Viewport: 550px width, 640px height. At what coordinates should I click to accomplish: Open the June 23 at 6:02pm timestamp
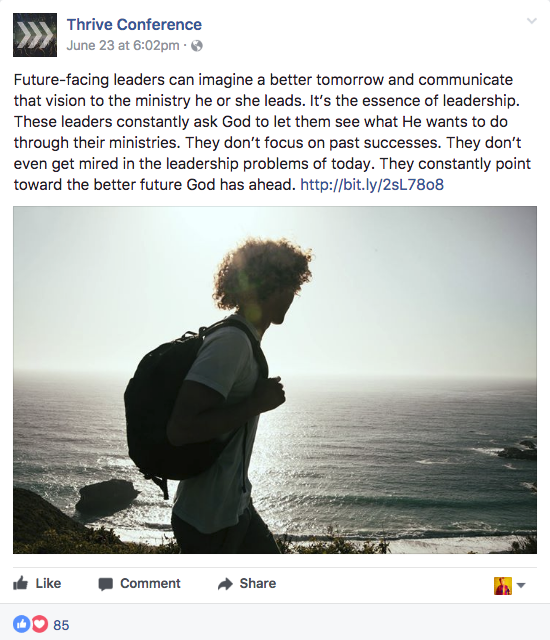123,45
